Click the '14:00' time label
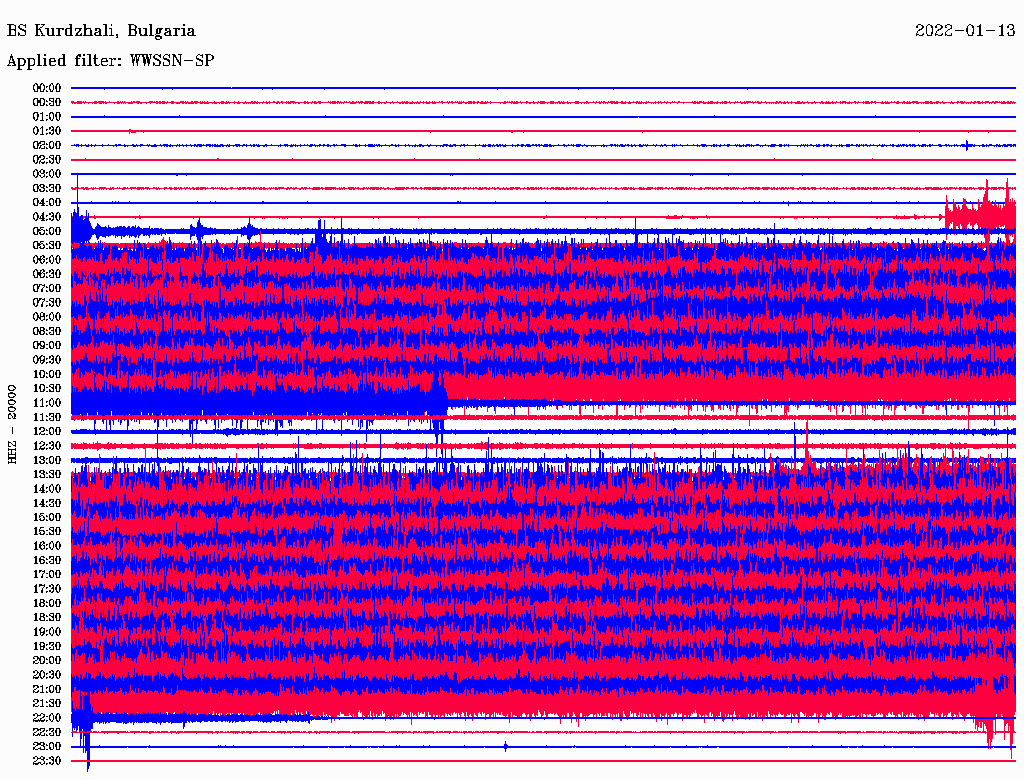 tap(46, 489)
